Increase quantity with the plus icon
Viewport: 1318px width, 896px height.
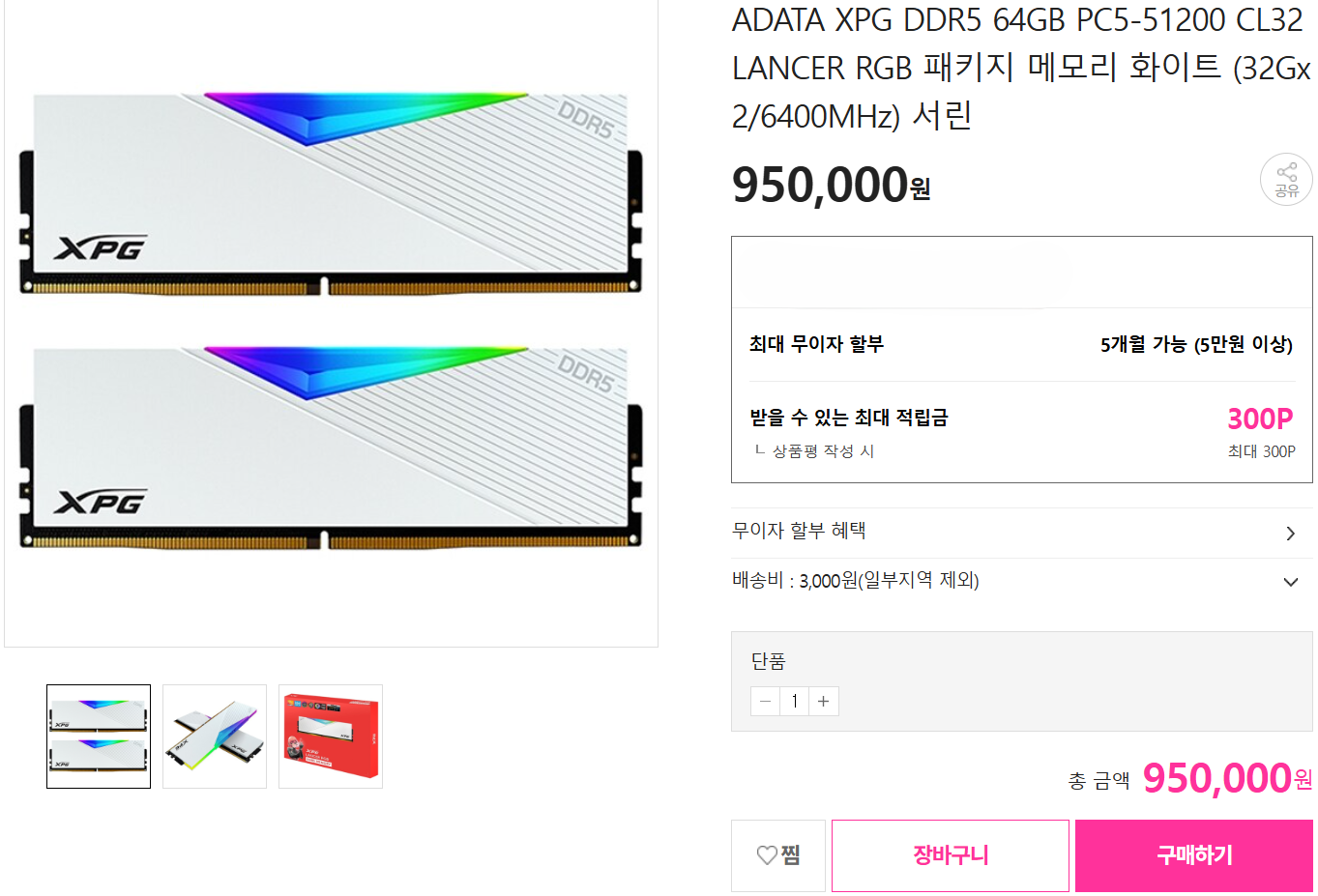824,701
